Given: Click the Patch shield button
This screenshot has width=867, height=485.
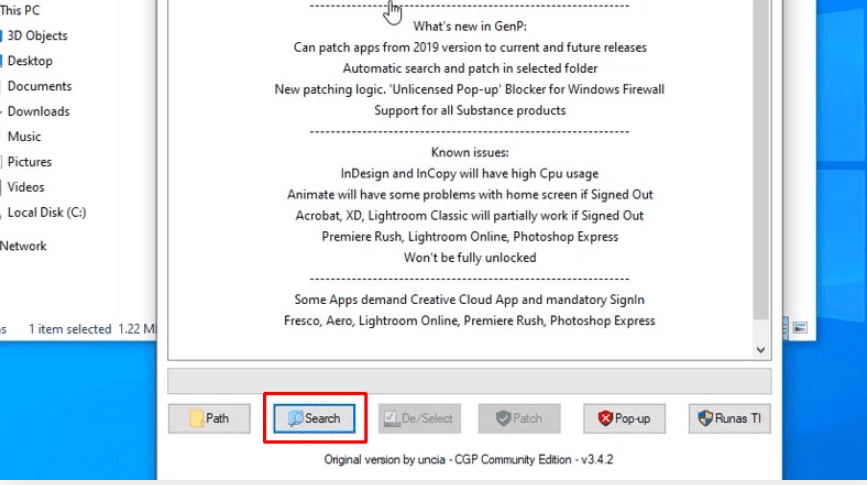Looking at the screenshot, I should (519, 418).
